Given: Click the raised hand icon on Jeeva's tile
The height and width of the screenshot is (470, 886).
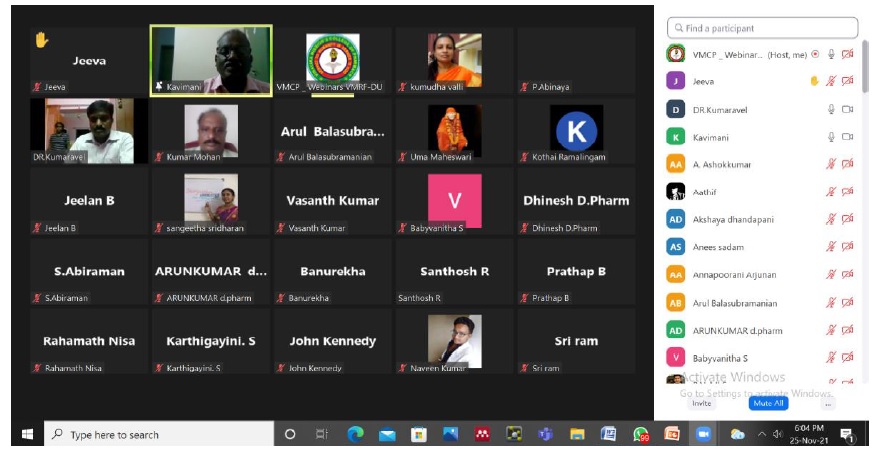Looking at the screenshot, I should [x=41, y=40].
